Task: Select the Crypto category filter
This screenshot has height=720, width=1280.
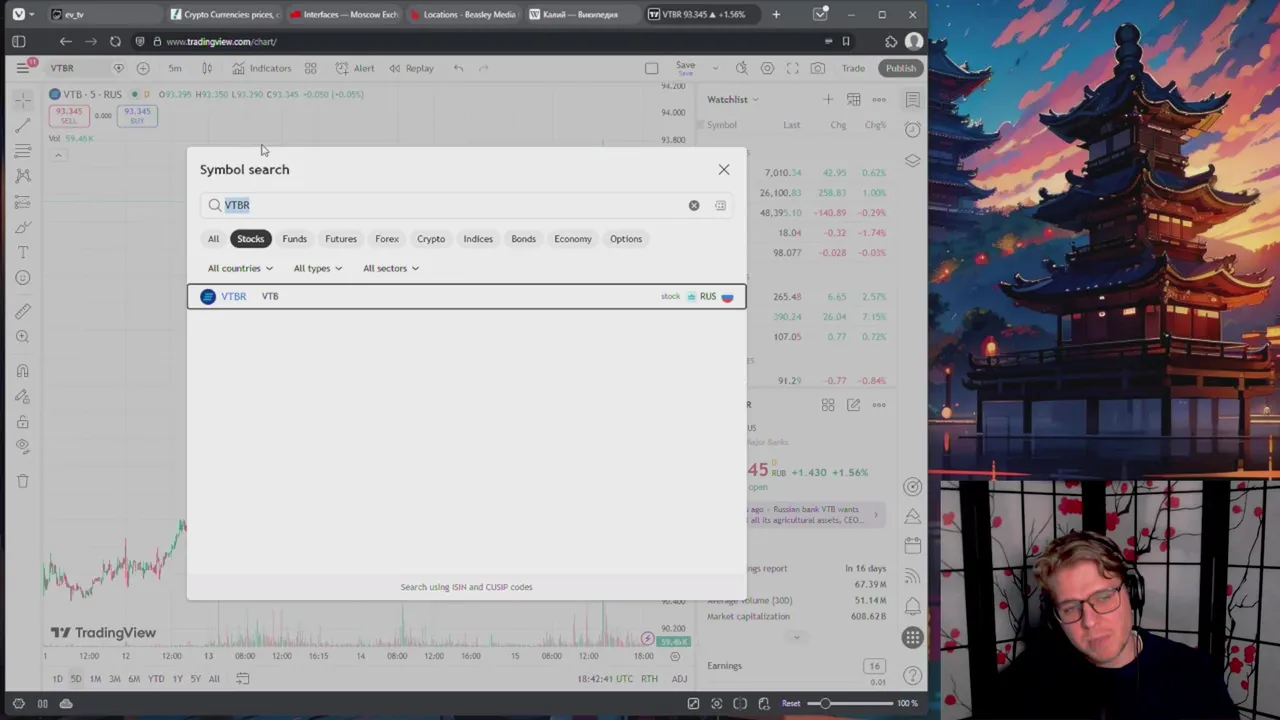Action: pyautogui.click(x=431, y=239)
